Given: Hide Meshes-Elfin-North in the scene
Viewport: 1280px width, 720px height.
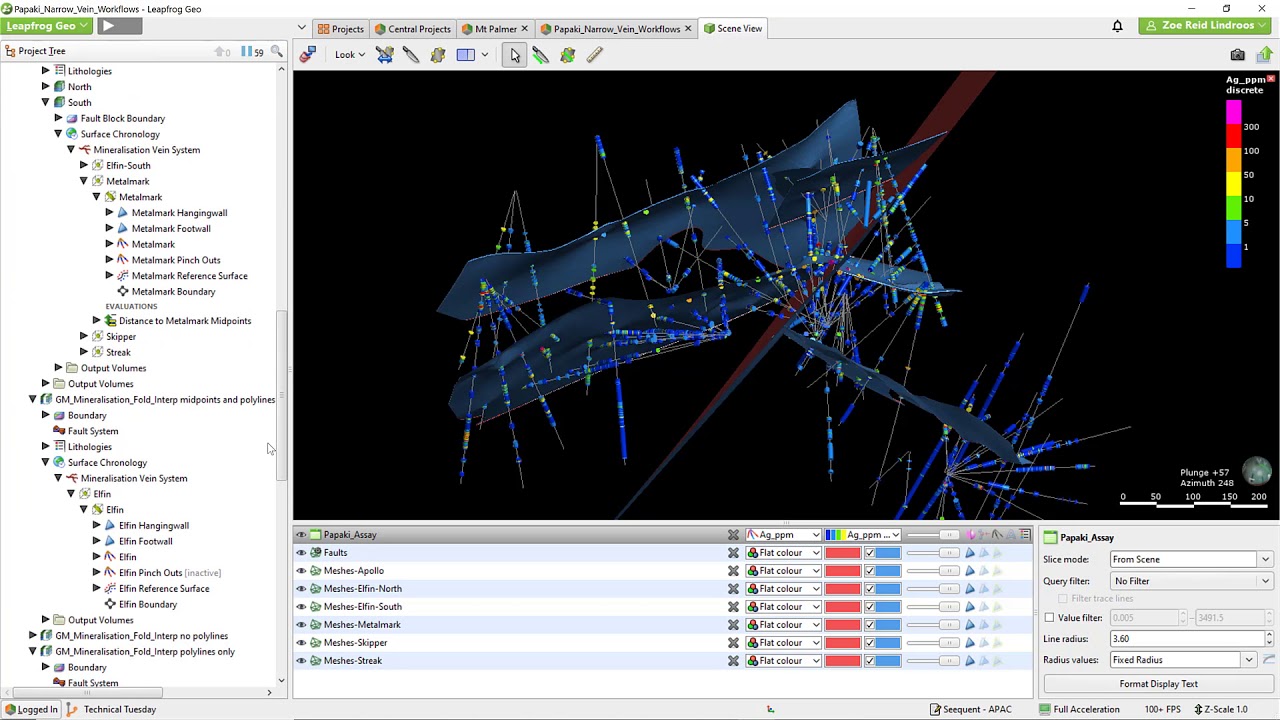Looking at the screenshot, I should [301, 589].
